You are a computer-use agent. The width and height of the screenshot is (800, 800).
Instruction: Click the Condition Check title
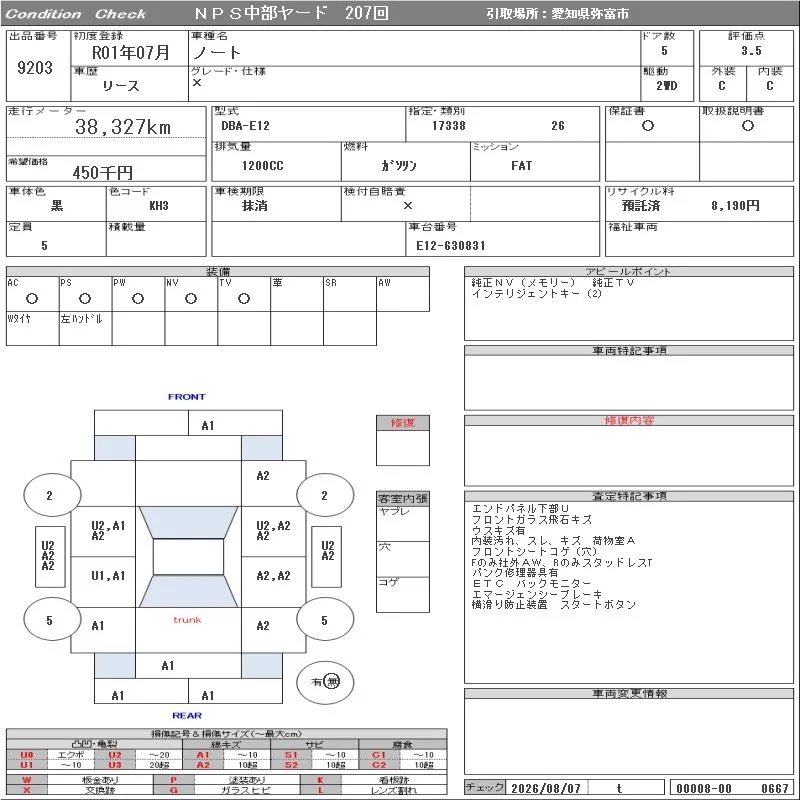tap(76, 14)
